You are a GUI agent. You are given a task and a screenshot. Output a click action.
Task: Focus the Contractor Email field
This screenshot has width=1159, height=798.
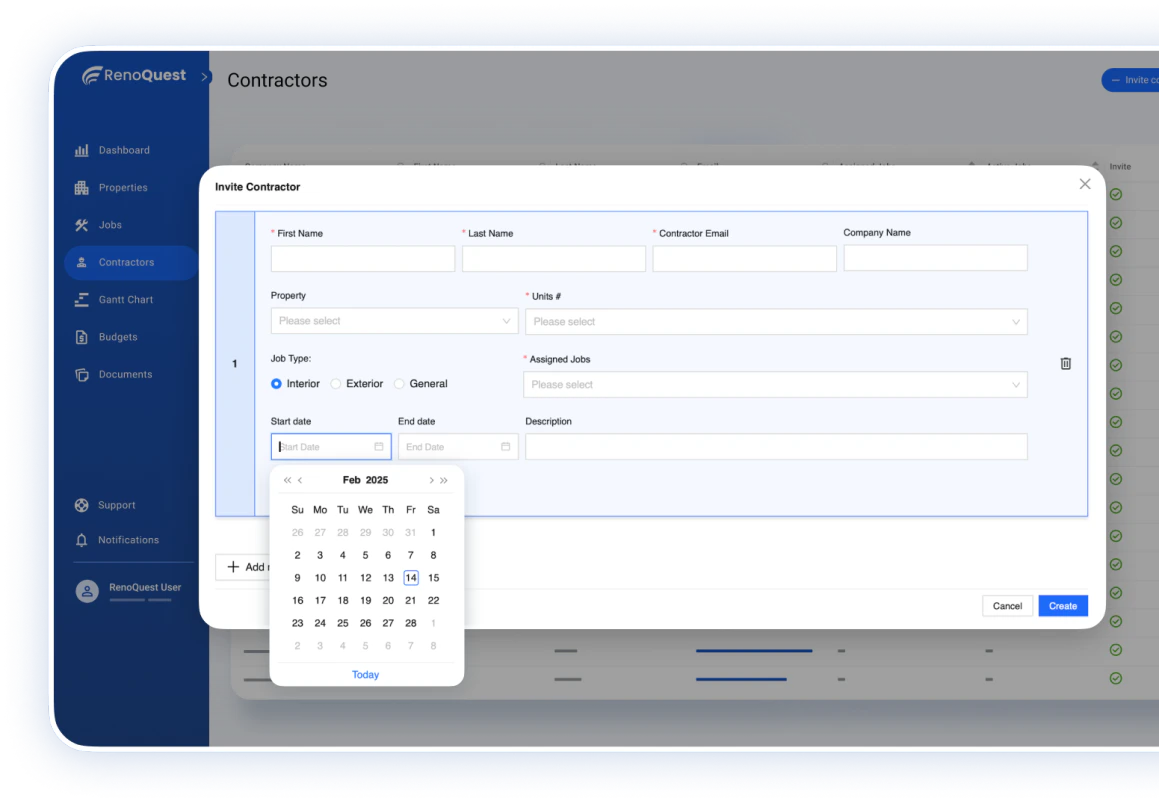point(744,259)
